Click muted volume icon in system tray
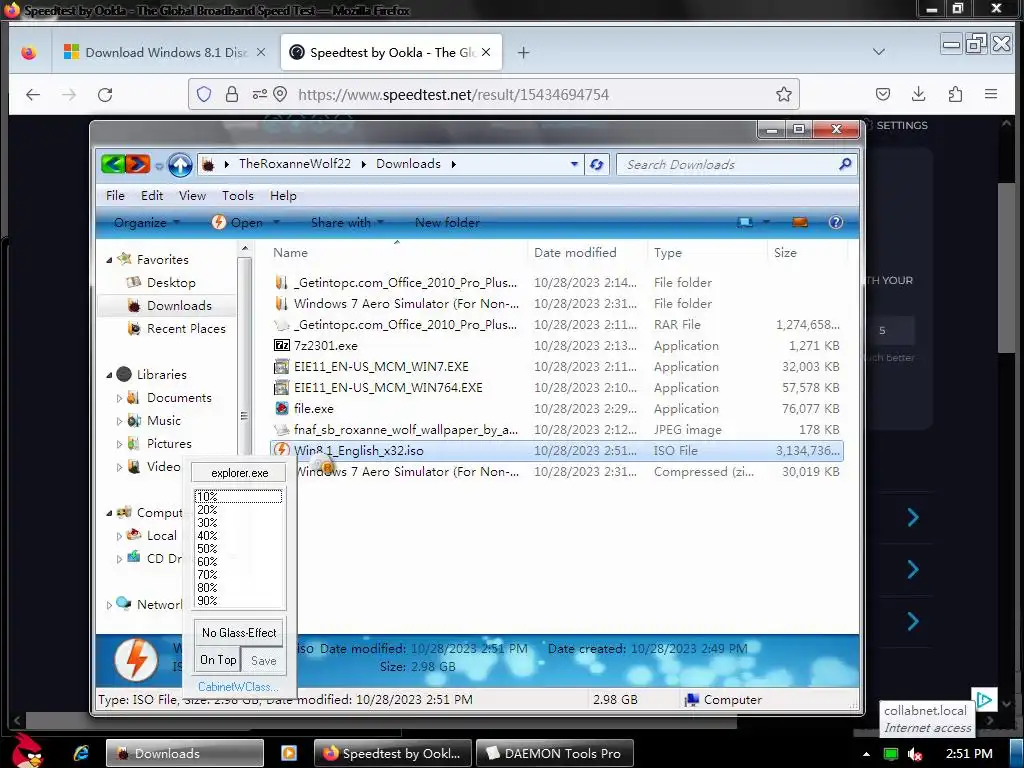 click(914, 754)
